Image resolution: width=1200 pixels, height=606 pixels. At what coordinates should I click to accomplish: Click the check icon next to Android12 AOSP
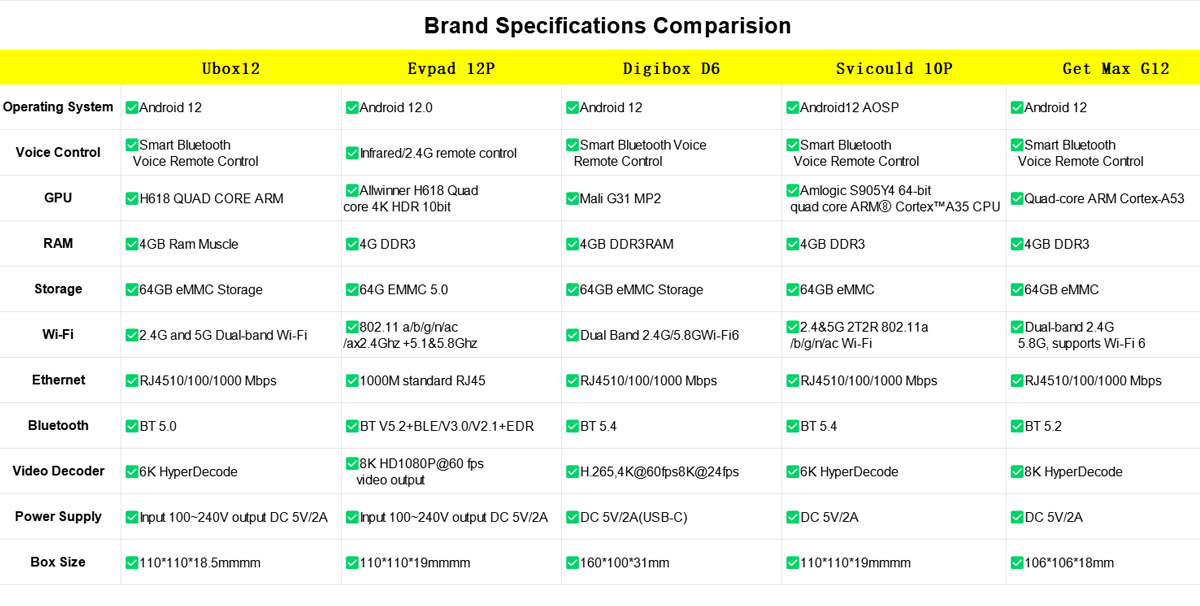(x=792, y=108)
